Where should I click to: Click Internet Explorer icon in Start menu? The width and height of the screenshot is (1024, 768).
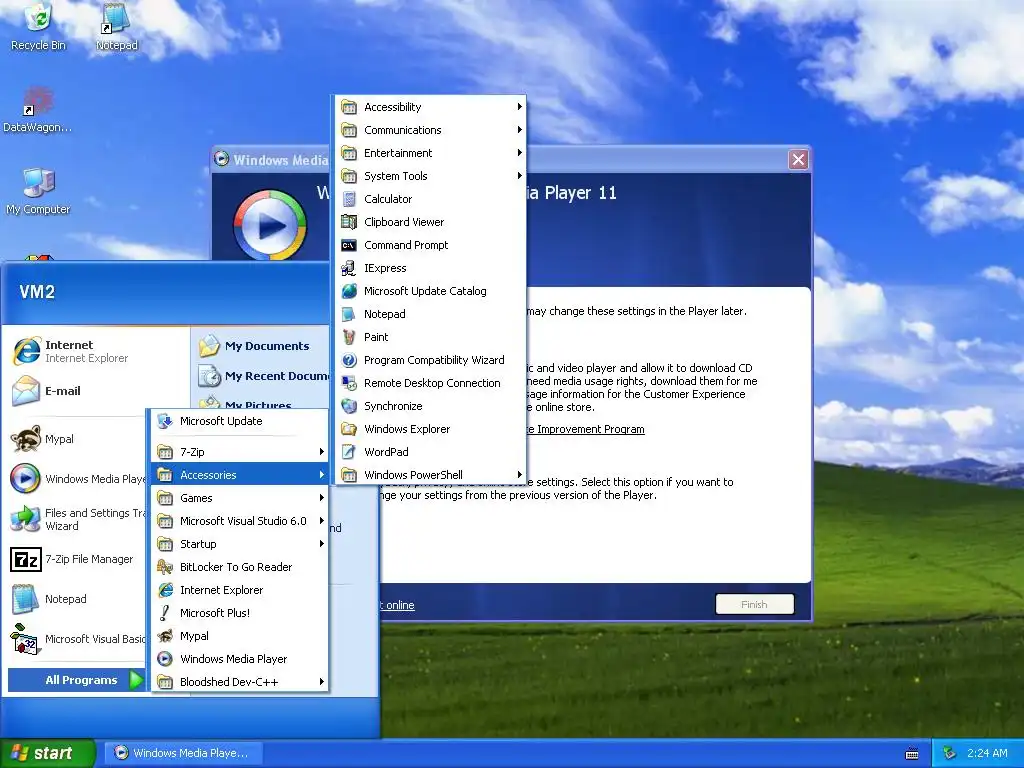tap(26, 351)
